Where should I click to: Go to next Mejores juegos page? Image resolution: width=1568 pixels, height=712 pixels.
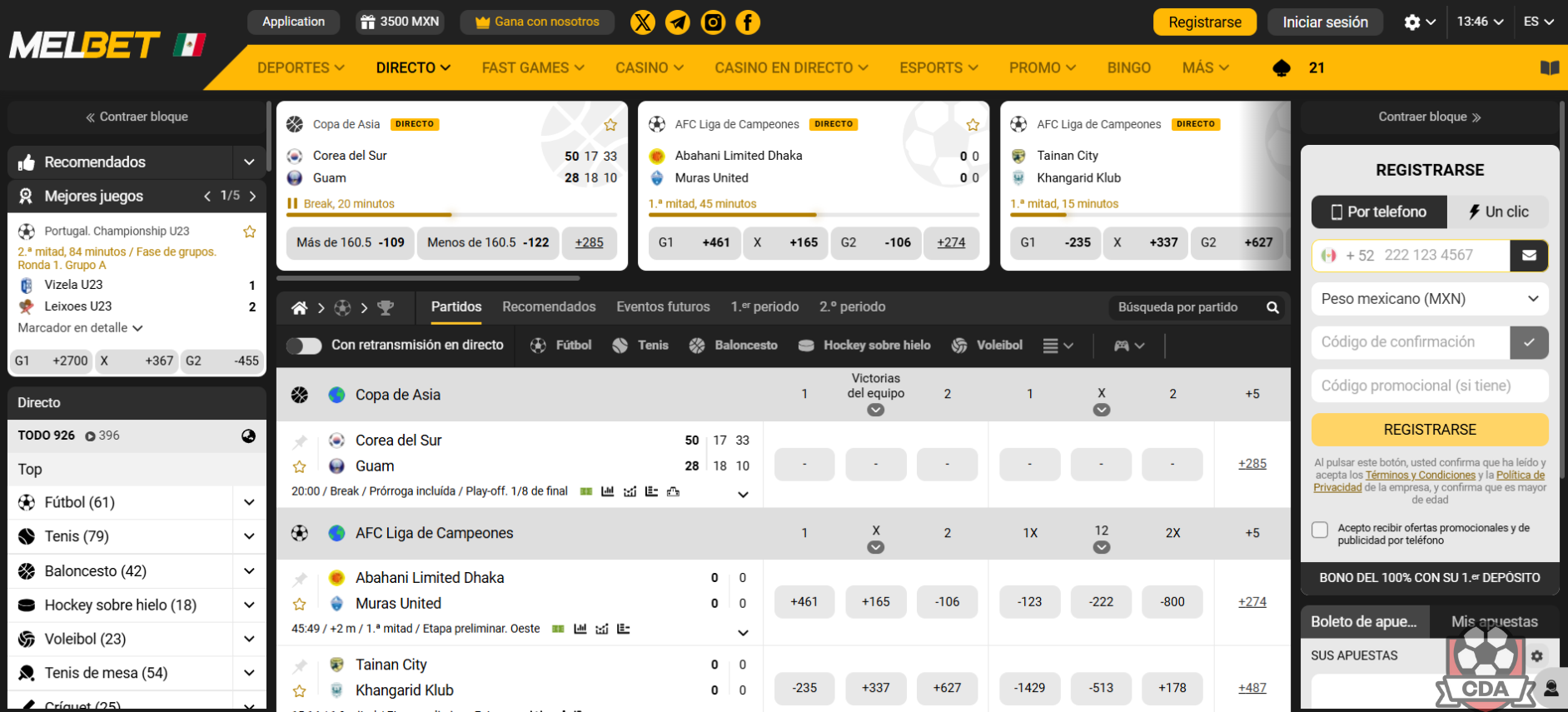tap(252, 197)
